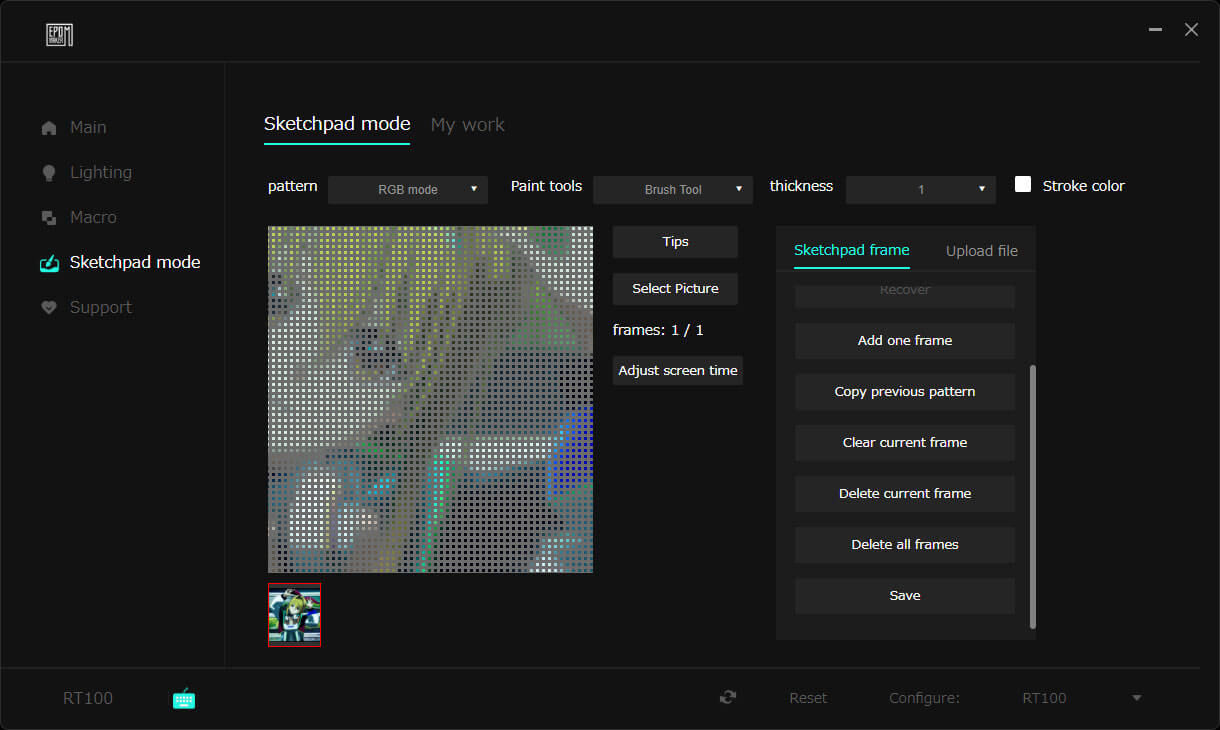This screenshot has width=1220, height=730.
Task: Open the thickness dropdown
Action: [921, 189]
